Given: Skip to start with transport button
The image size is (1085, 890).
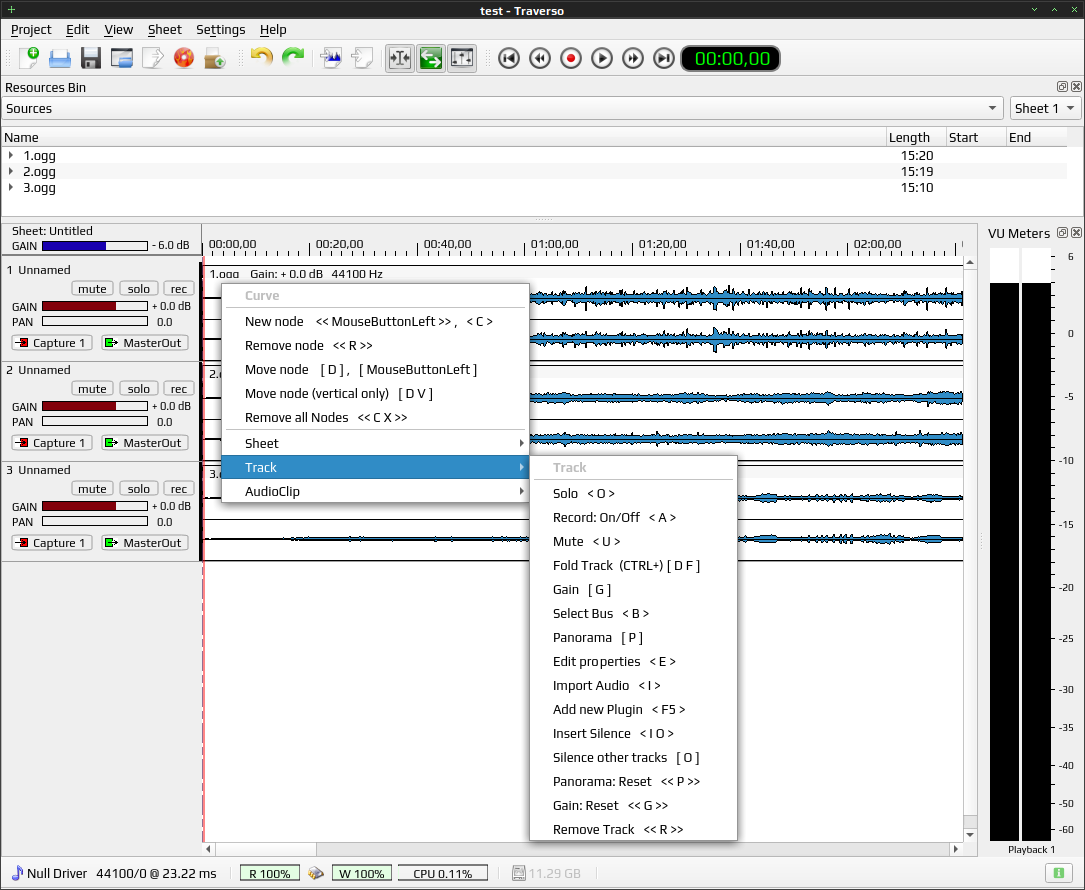Looking at the screenshot, I should [x=509, y=58].
